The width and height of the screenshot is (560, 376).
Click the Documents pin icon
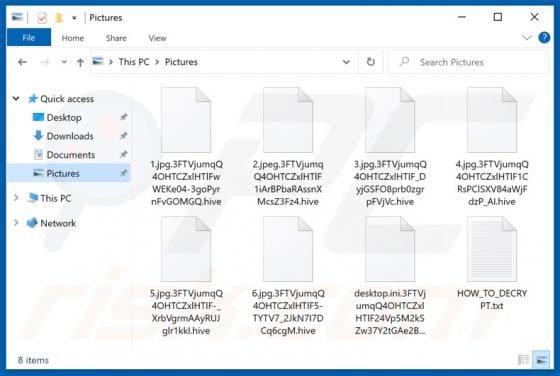124,154
